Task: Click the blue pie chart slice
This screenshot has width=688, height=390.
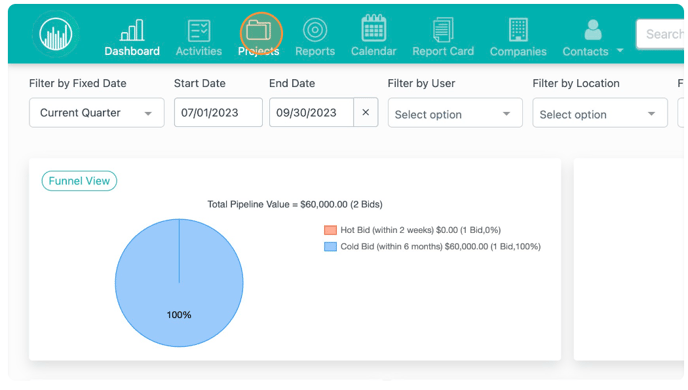Action: pyautogui.click(x=179, y=283)
